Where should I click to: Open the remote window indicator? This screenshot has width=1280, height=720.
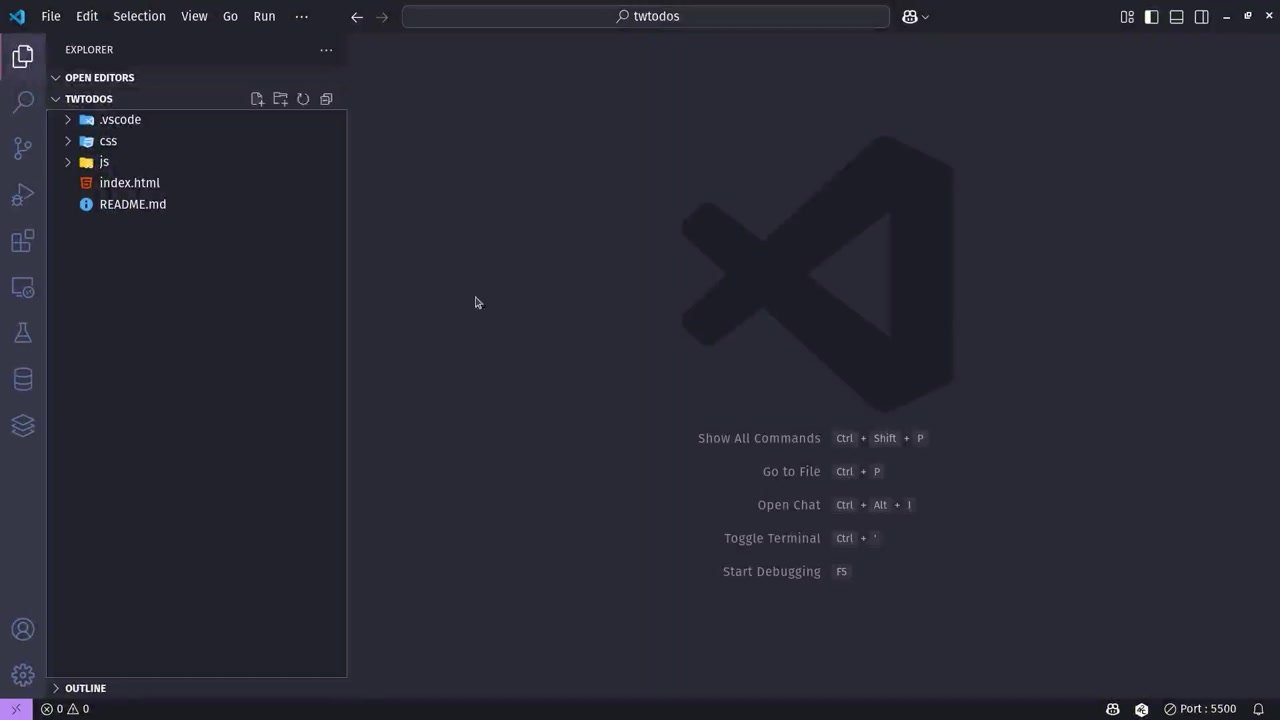15,709
